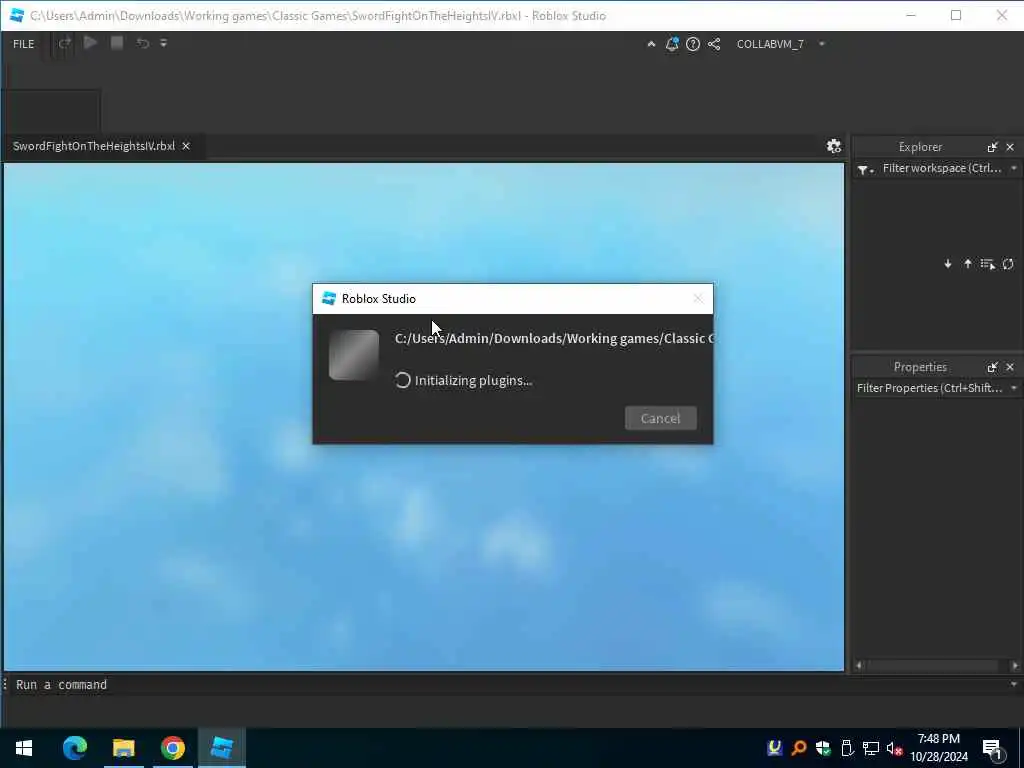
Task: Open Google Chrome from the taskbar
Action: [x=173, y=748]
